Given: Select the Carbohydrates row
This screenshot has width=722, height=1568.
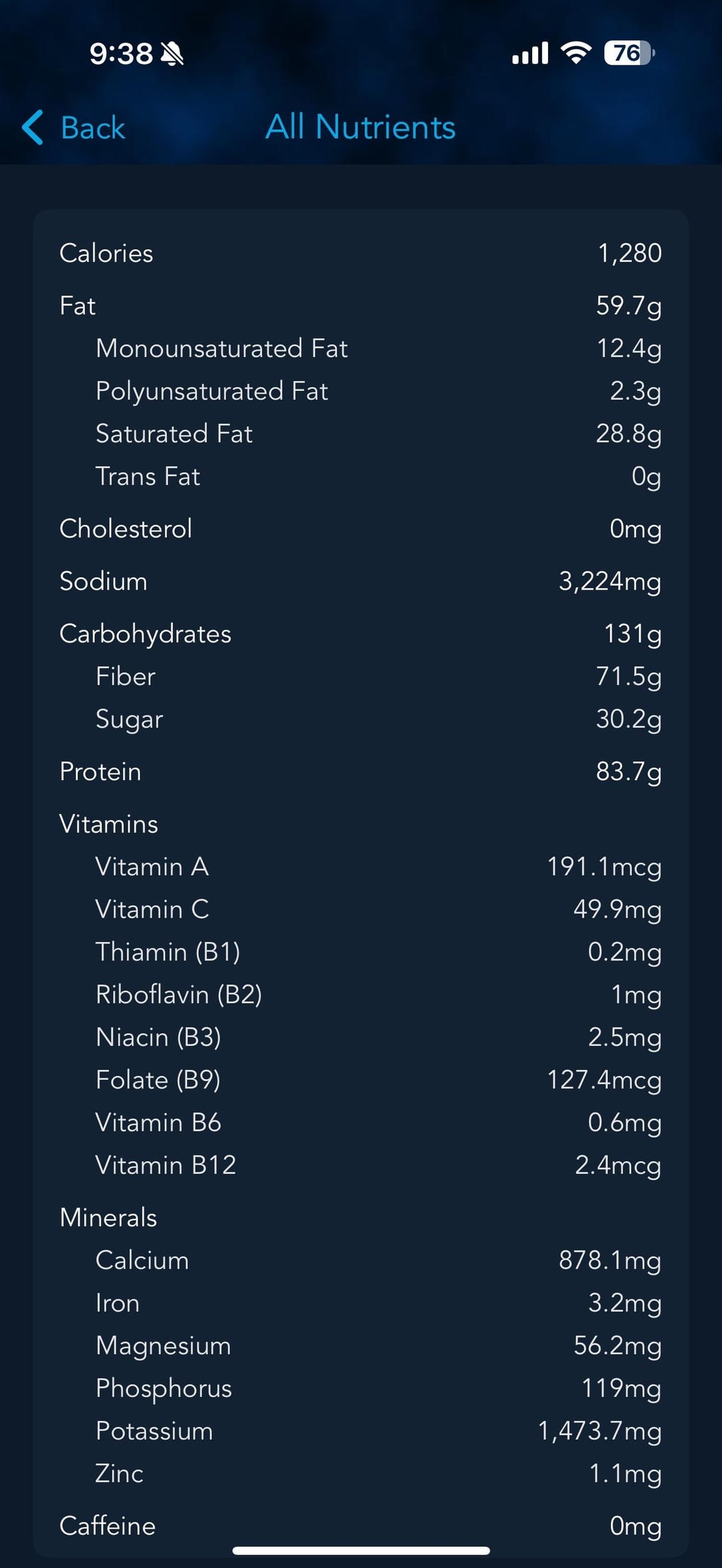Looking at the screenshot, I should point(361,634).
